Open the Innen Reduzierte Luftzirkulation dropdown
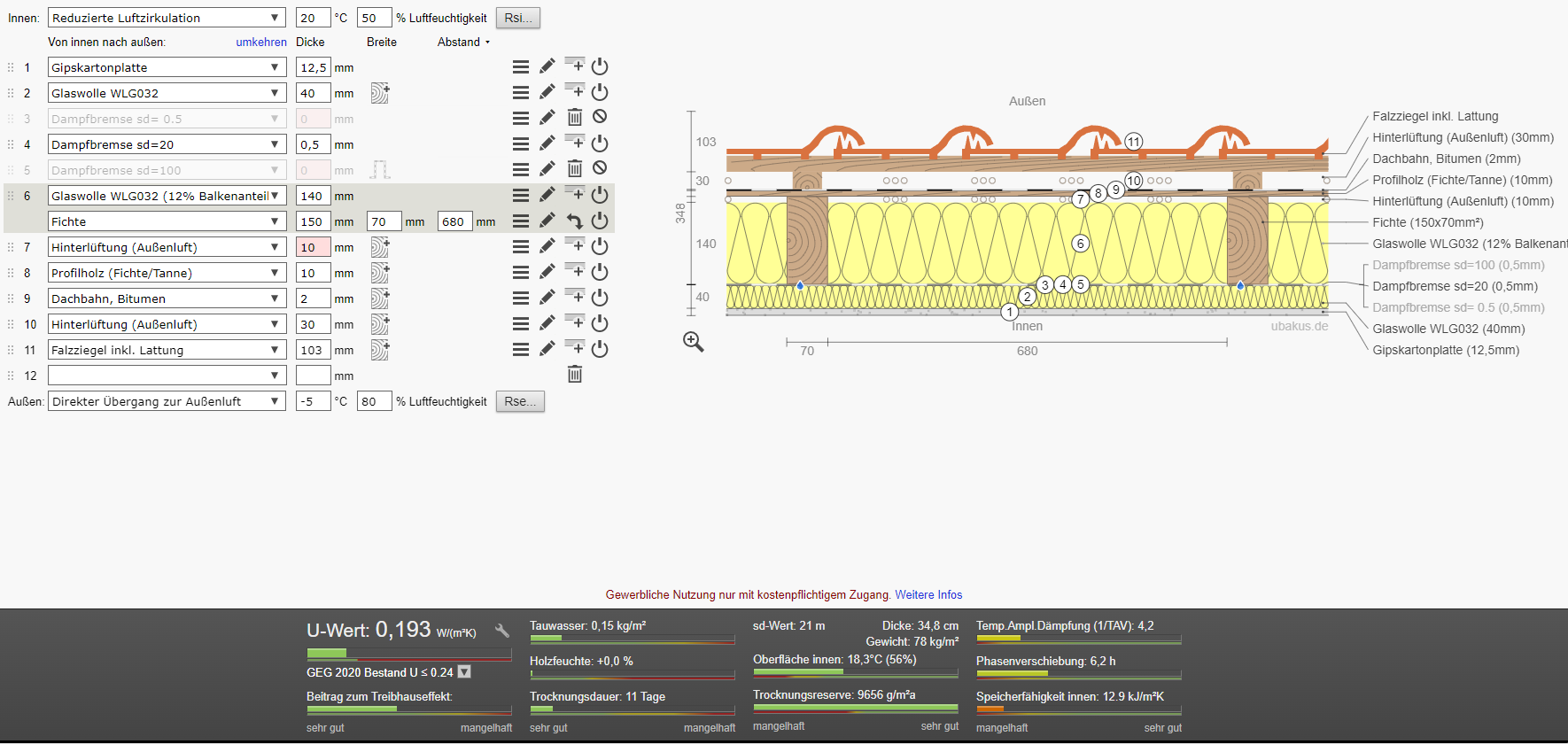 coord(167,18)
